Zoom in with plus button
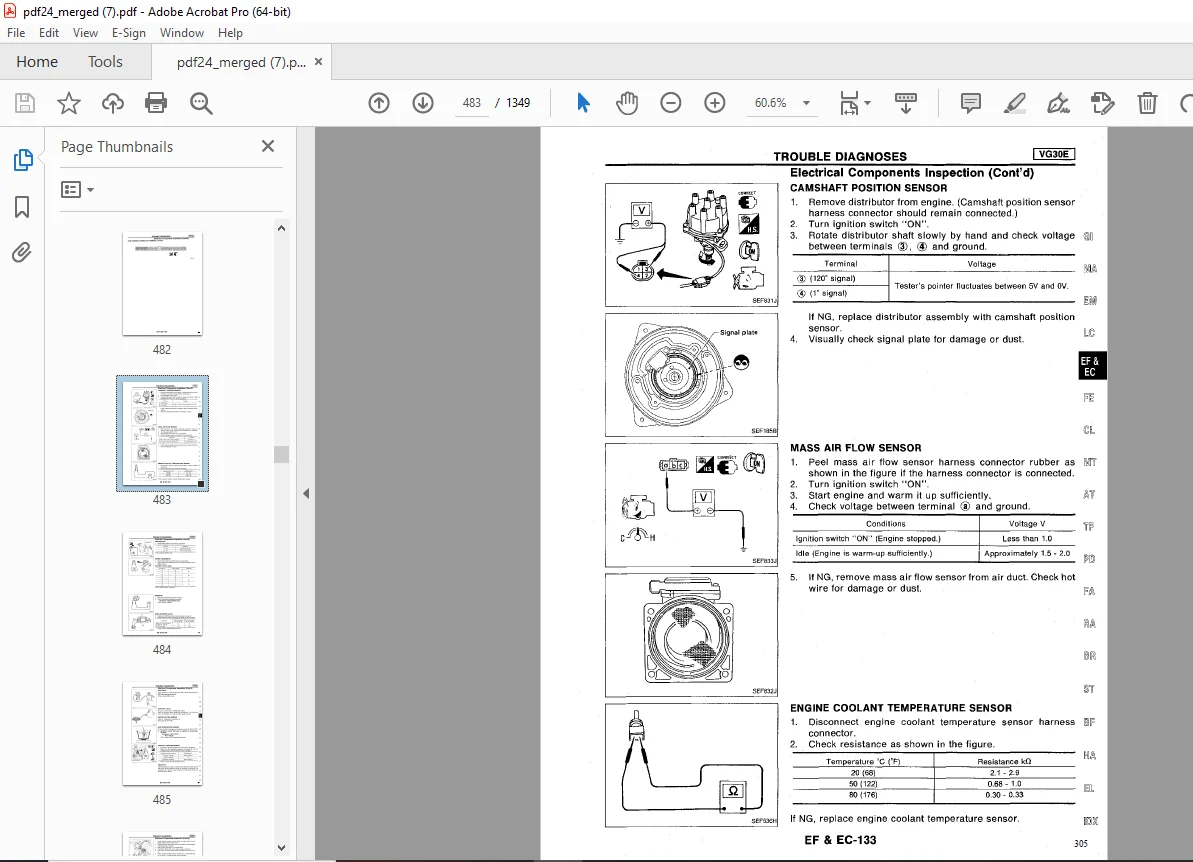The image size is (1193, 862). coord(714,103)
